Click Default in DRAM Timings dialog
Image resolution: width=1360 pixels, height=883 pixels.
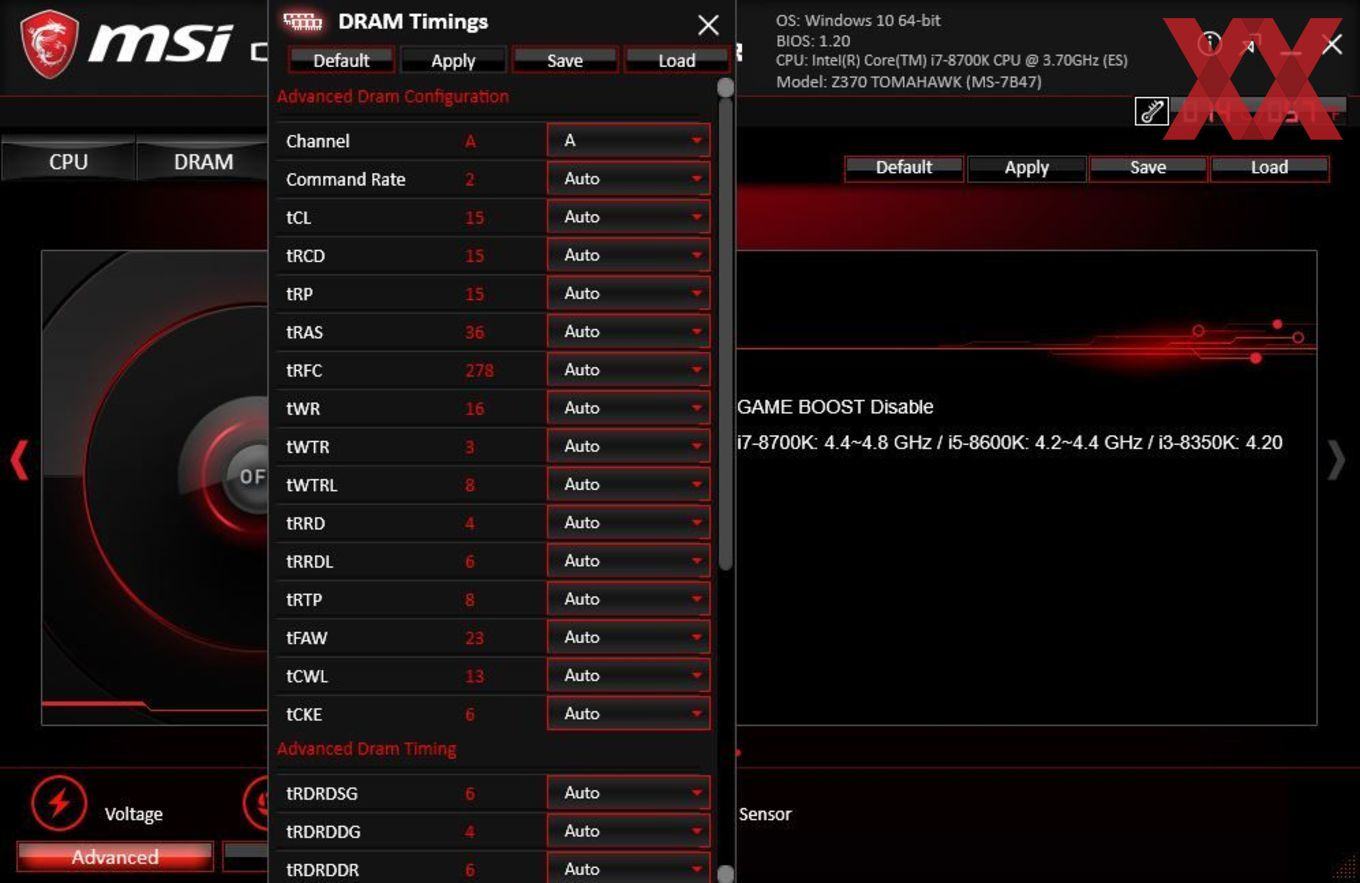341,60
